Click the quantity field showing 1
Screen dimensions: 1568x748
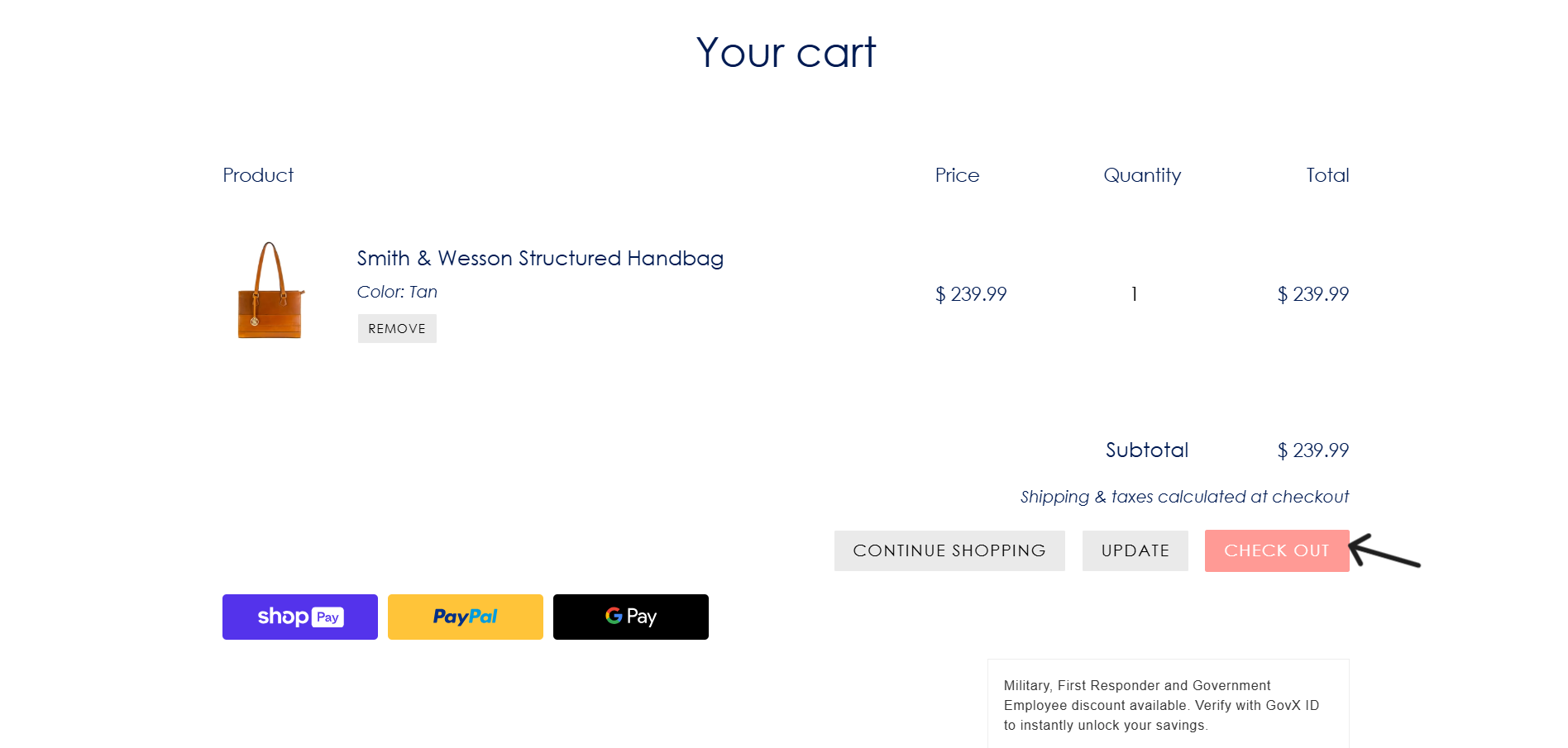1134,294
